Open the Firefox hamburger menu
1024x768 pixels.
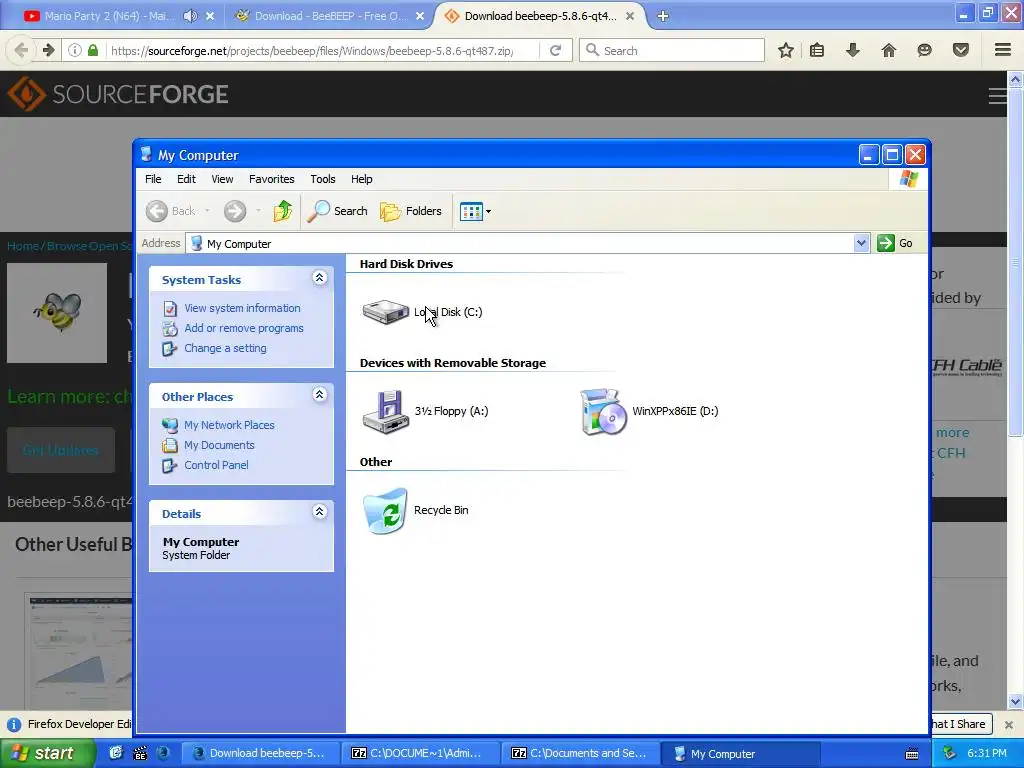pos(1003,50)
